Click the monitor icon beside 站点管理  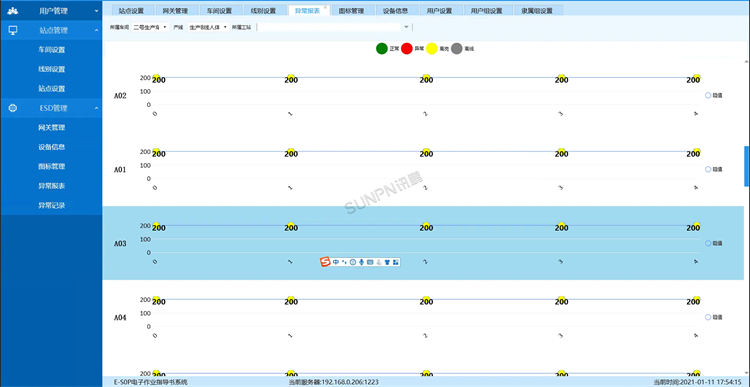[x=13, y=30]
